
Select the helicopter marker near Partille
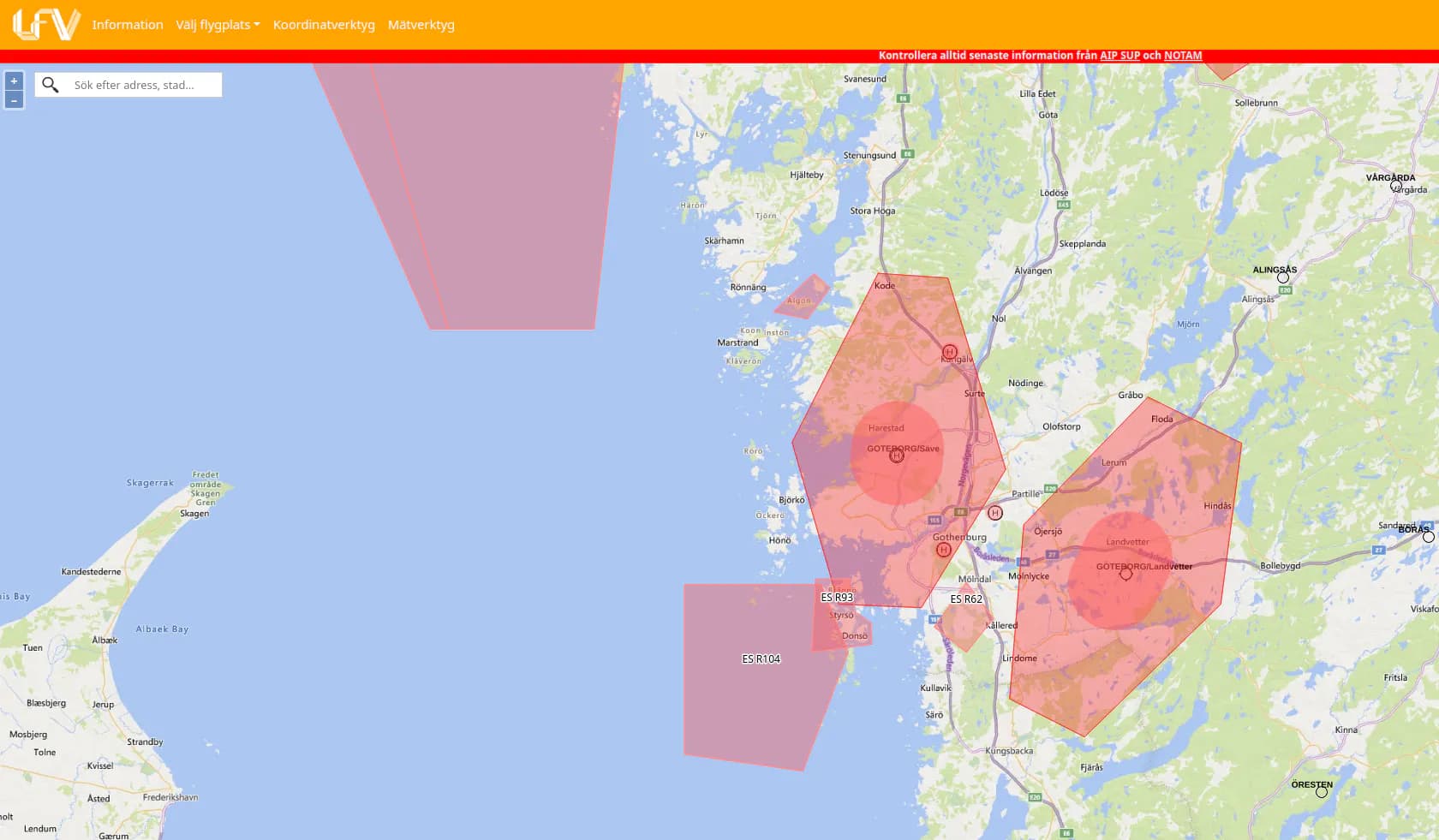point(995,513)
